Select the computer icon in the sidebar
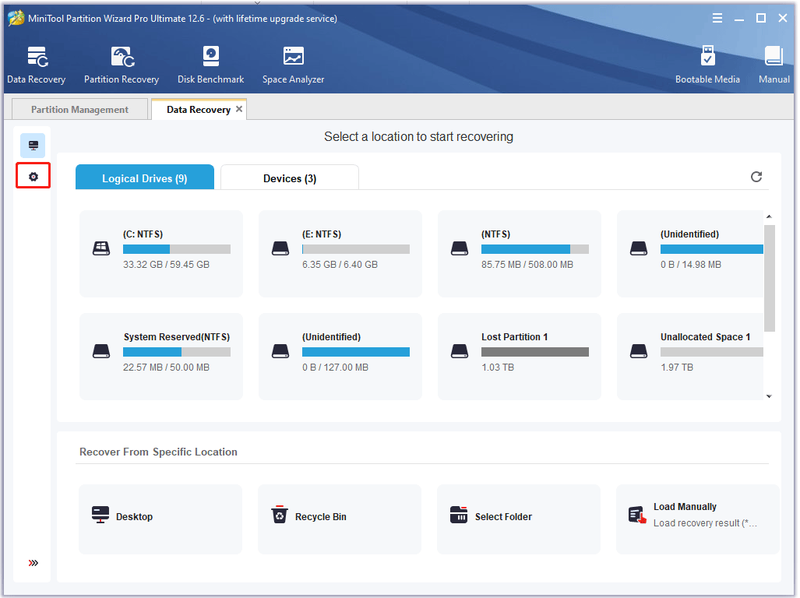This screenshot has height=598, width=800. point(33,145)
